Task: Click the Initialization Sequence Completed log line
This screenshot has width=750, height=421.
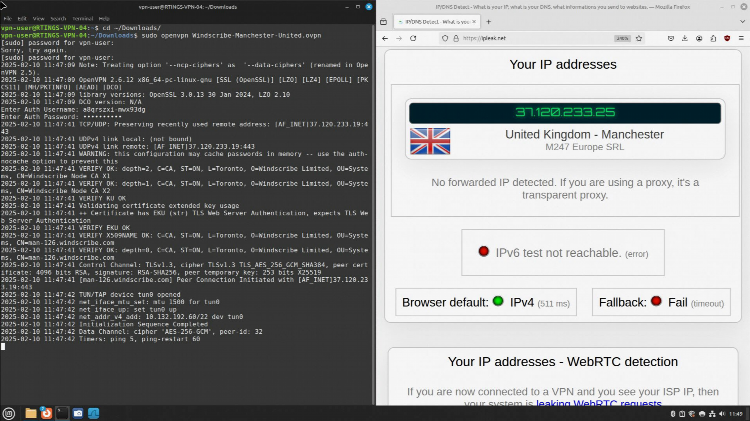Action: pyautogui.click(x=104, y=324)
